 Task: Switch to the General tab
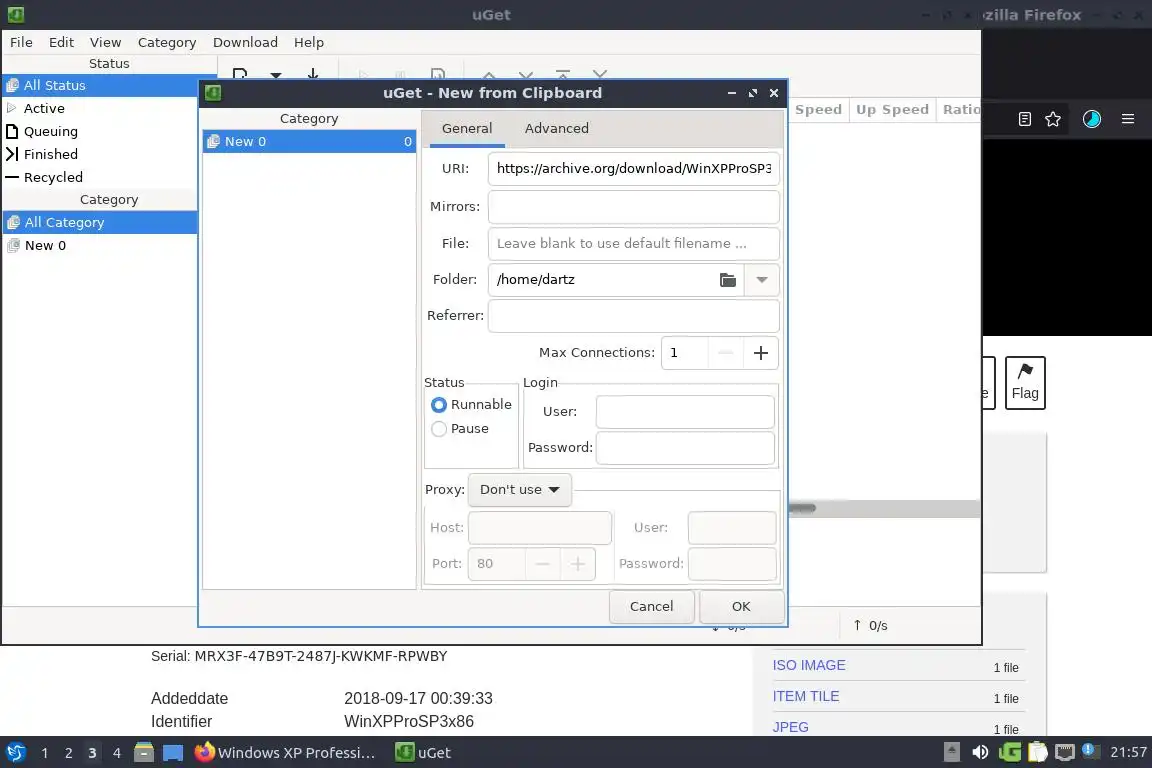click(x=467, y=128)
